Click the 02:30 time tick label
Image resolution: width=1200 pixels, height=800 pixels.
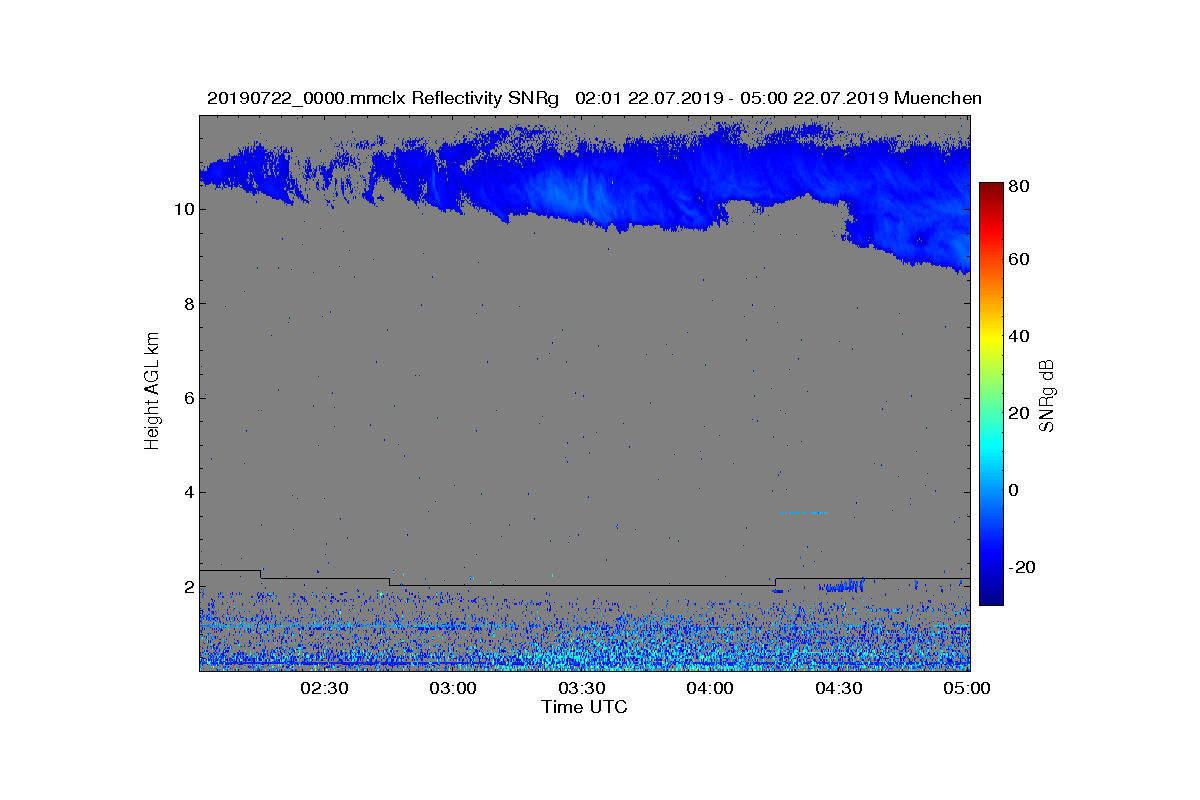(x=324, y=688)
